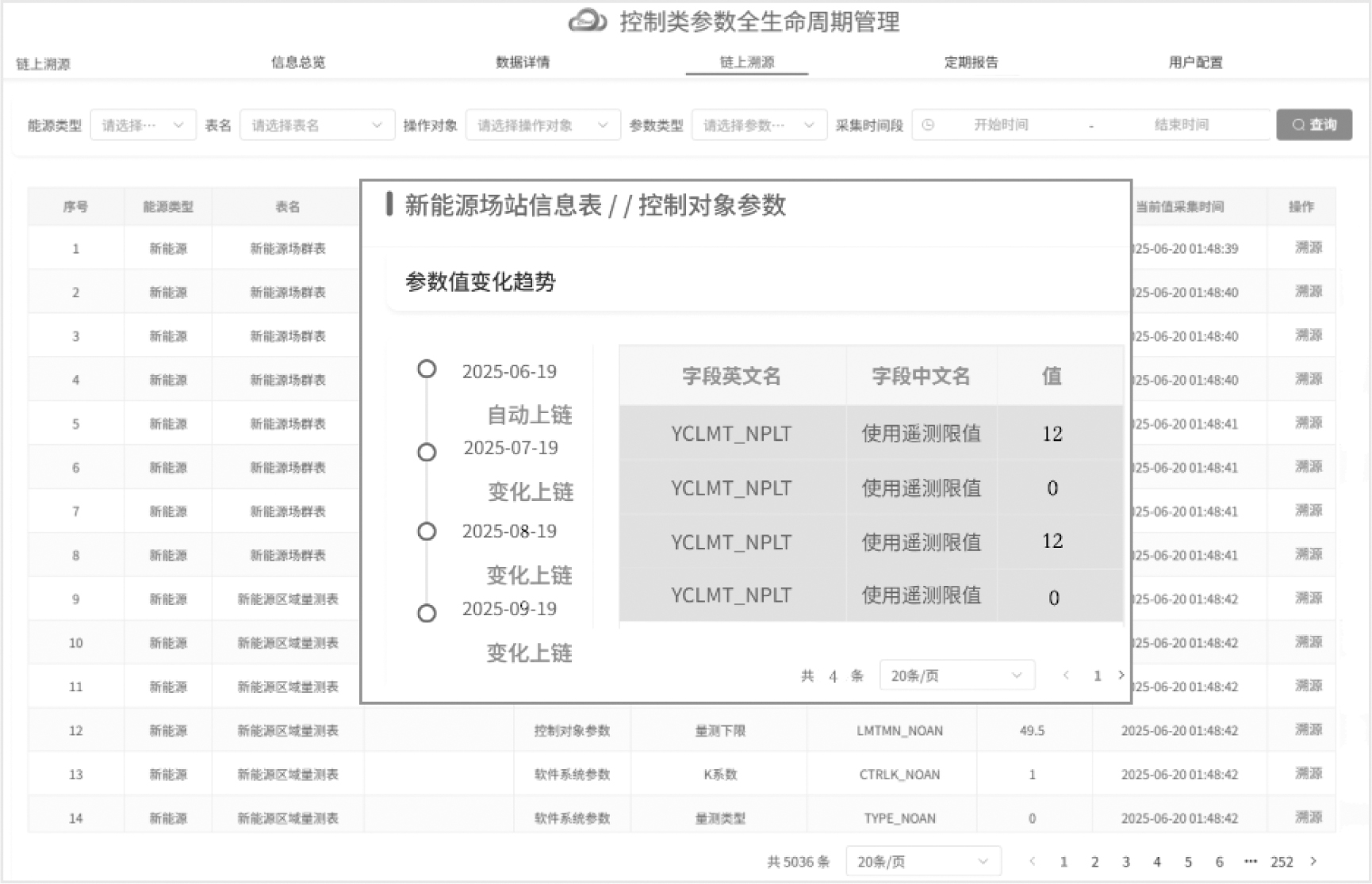Click previous page arrow in popup pagination
Screen dimensions: 1372x884
coord(1066,675)
